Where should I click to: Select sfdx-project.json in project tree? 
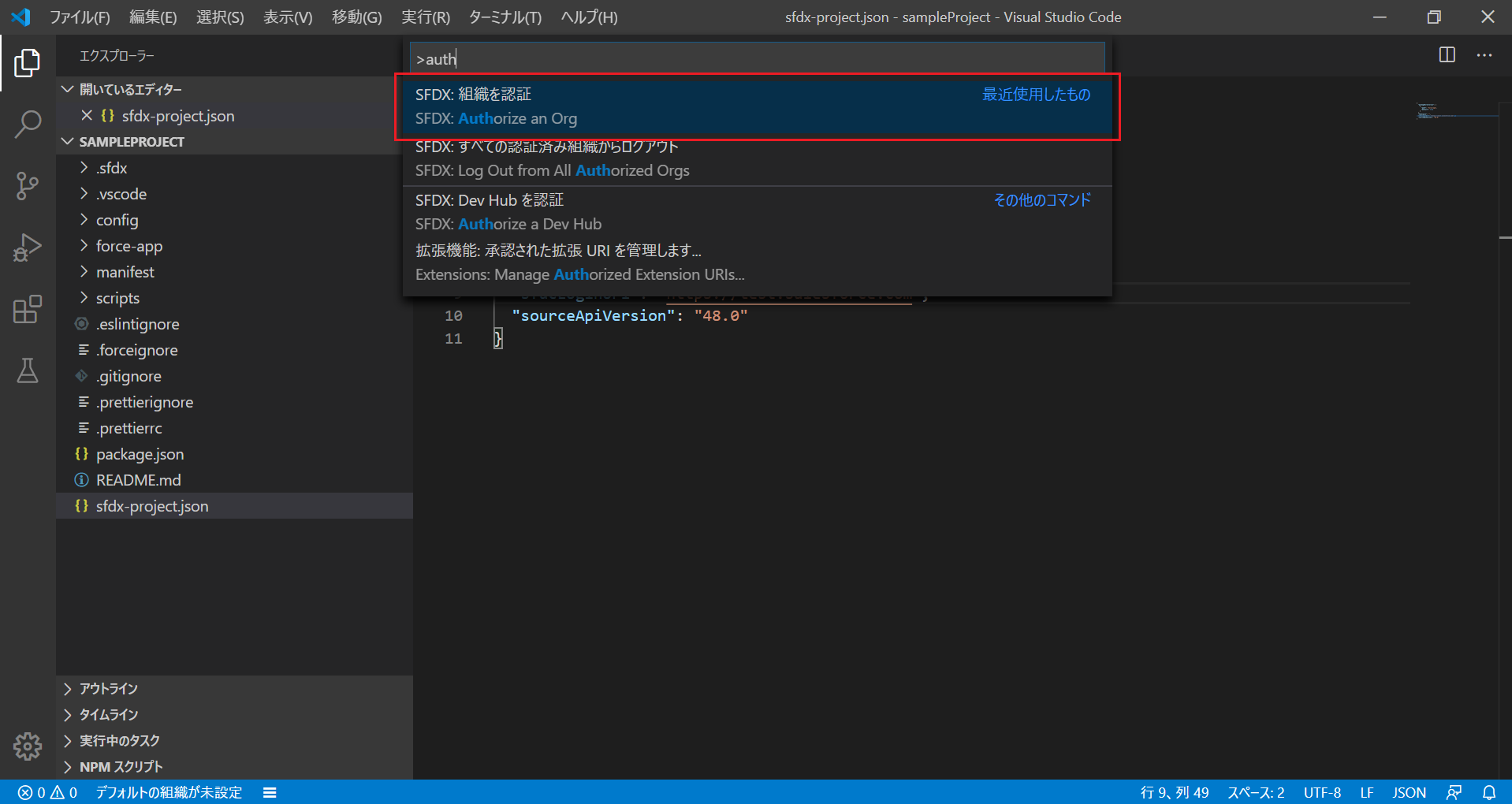(234, 506)
